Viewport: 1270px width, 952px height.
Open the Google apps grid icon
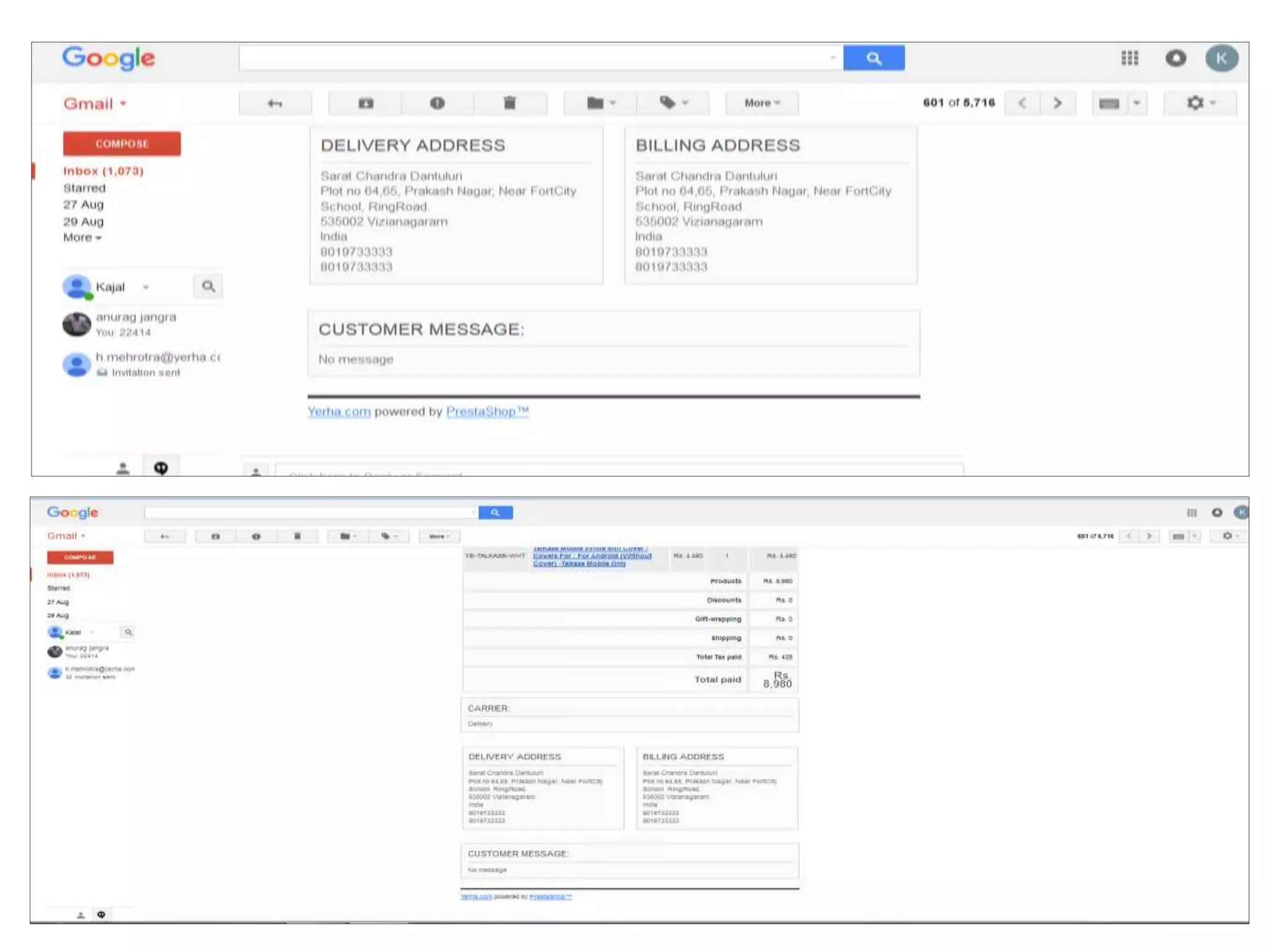(x=1129, y=58)
